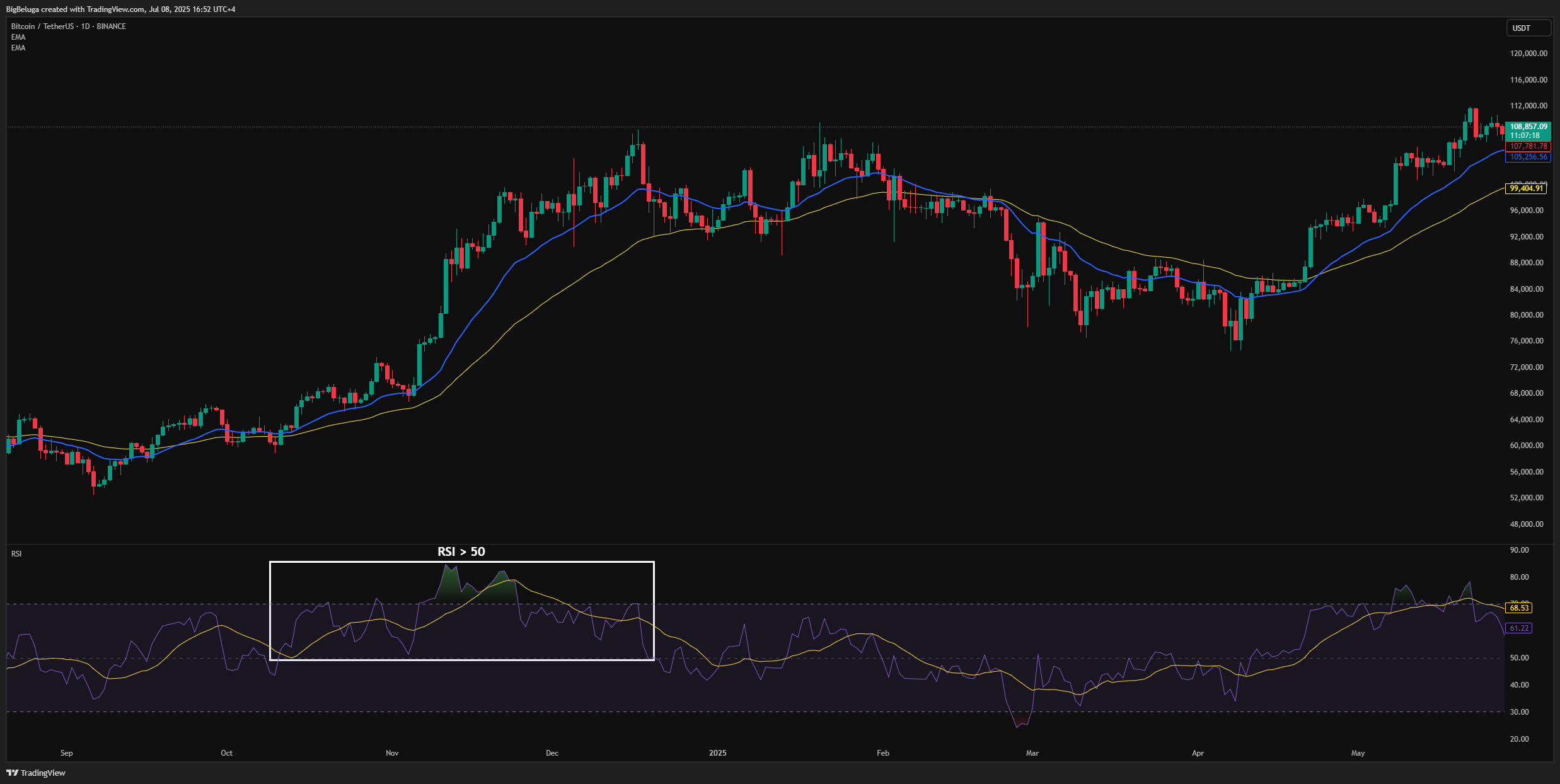Click the Dec label on time axis

tap(552, 753)
